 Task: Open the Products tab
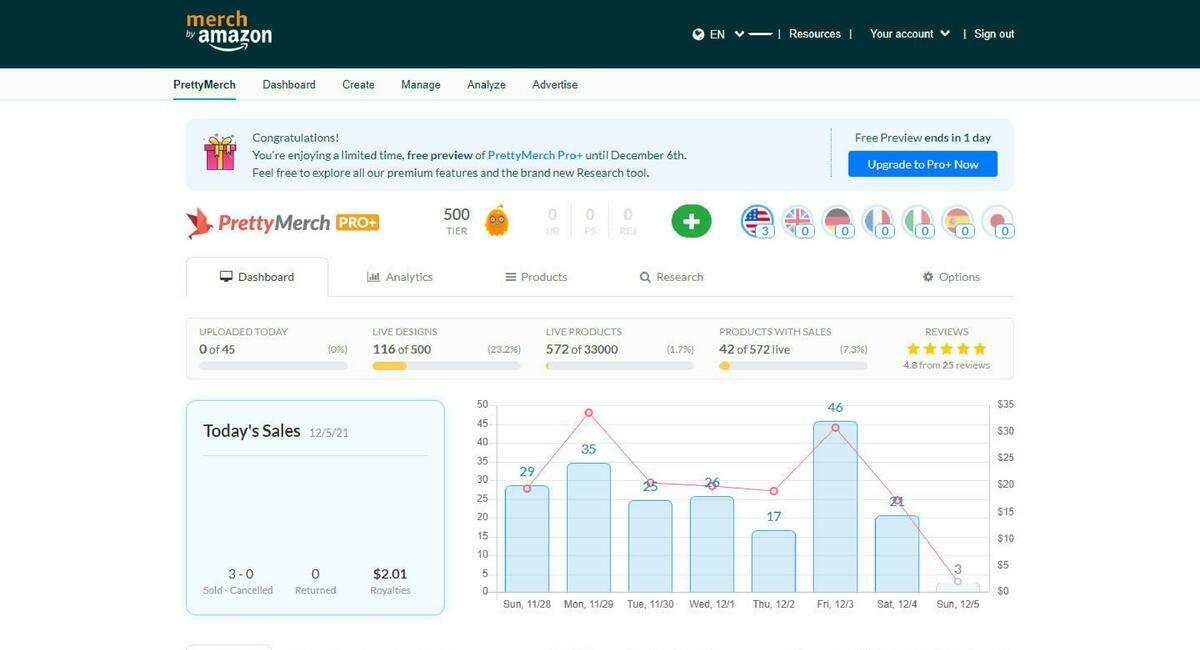point(536,277)
